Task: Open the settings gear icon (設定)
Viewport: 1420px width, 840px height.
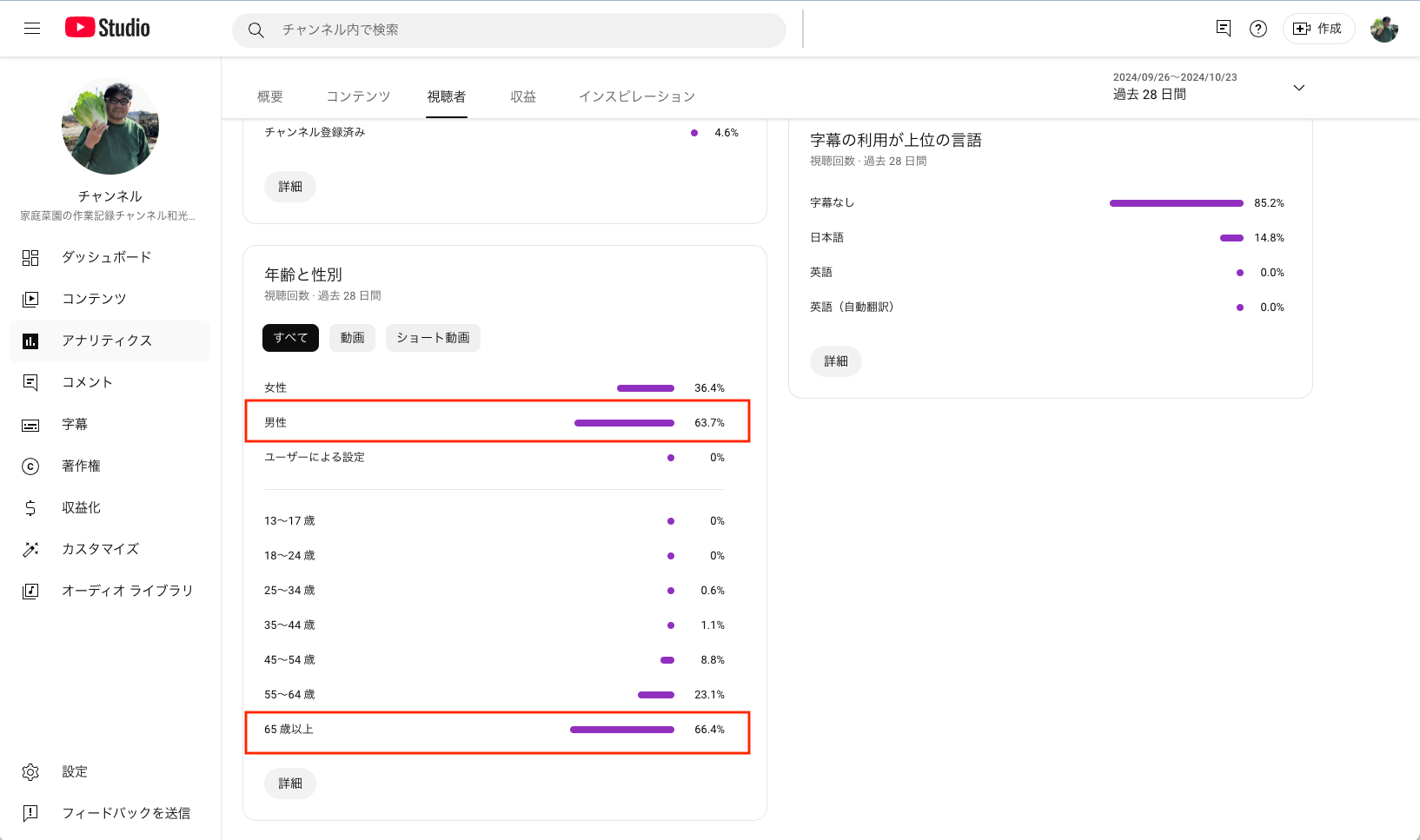Action: (x=30, y=772)
